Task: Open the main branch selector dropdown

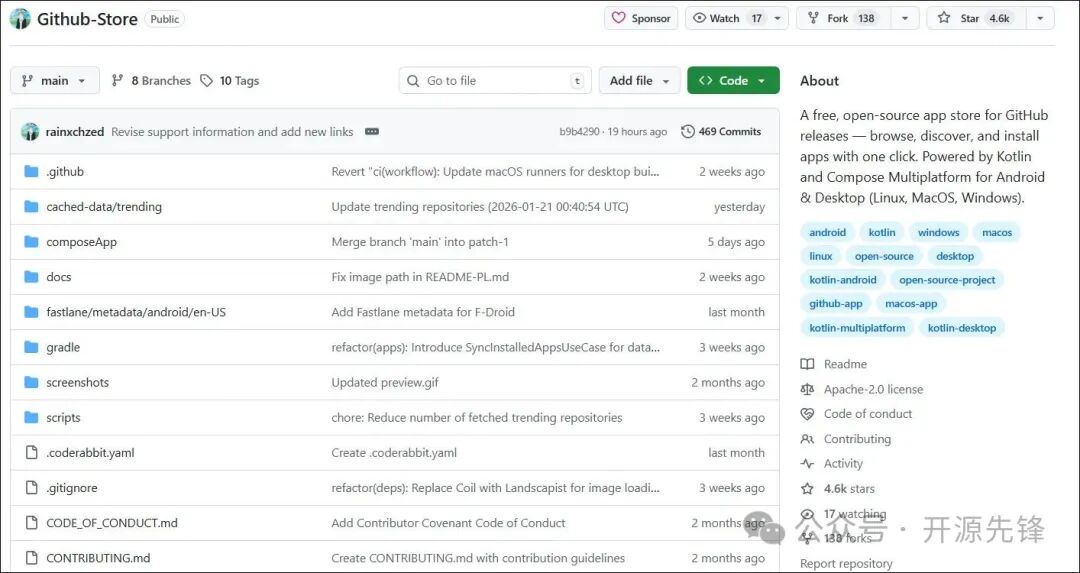Action: point(54,81)
